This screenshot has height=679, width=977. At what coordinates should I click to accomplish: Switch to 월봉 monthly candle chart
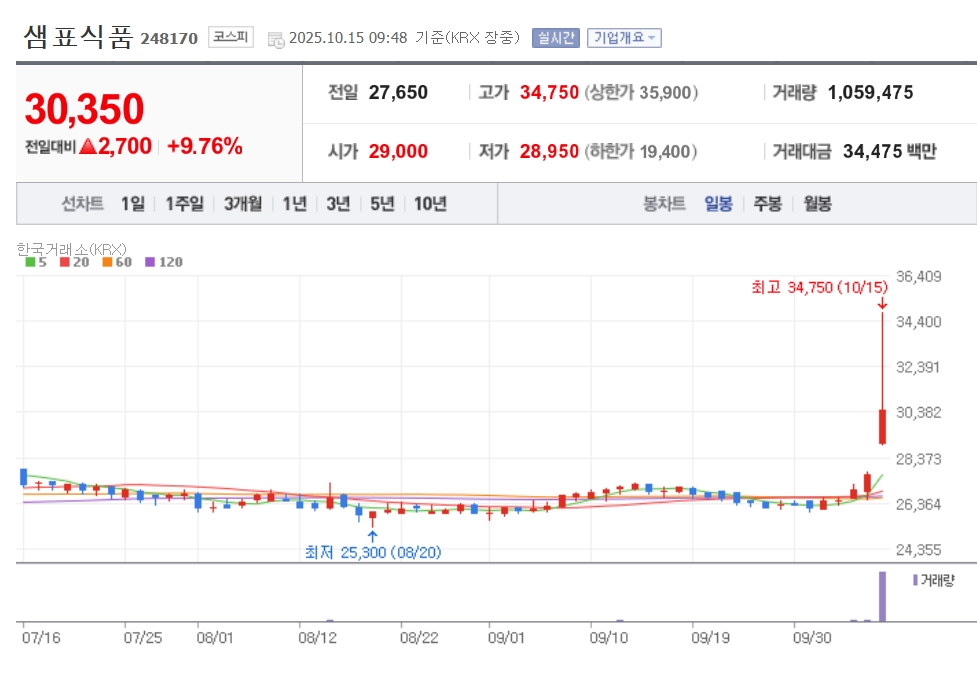pyautogui.click(x=817, y=204)
